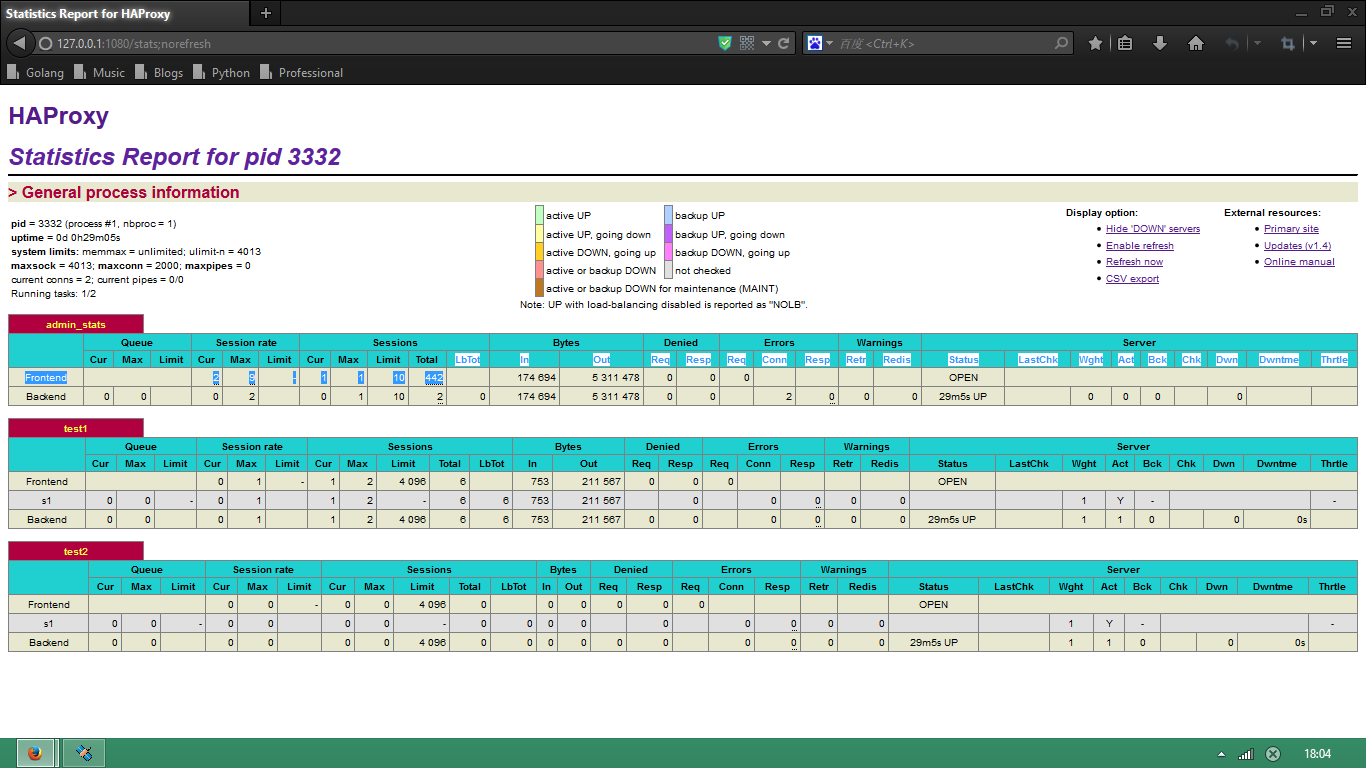Click the page reload icon
Screen dimensions: 1366x768
783,43
